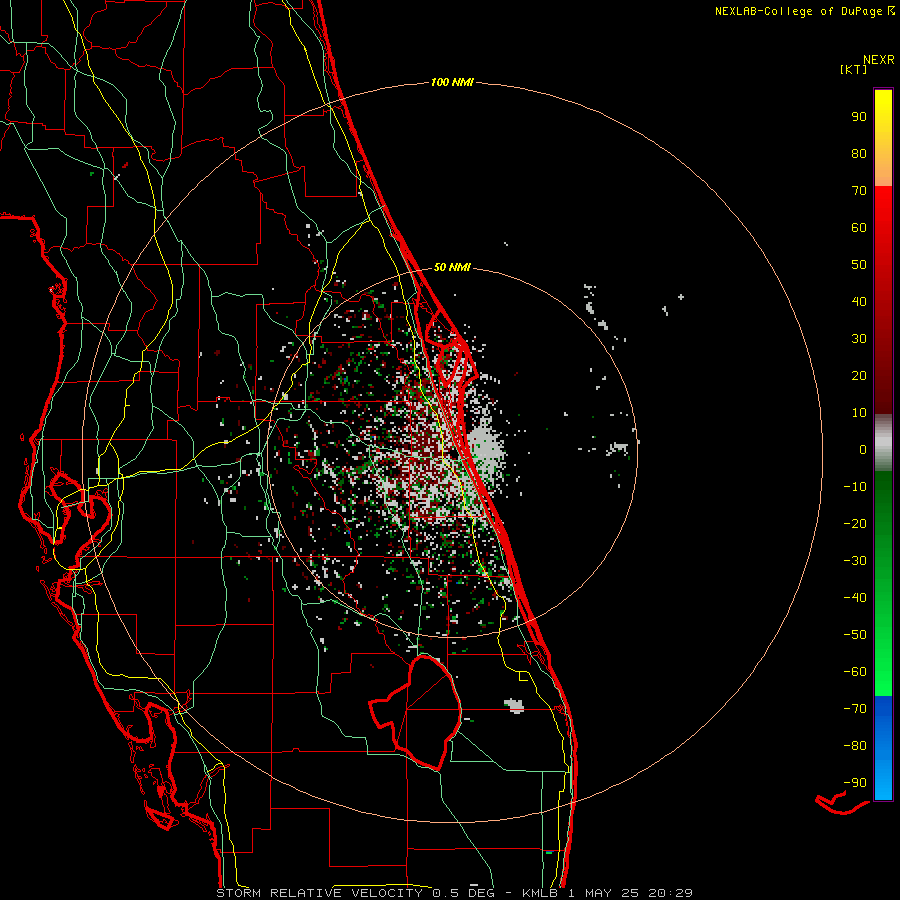The image size is (900, 900).
Task: Click the red lake outline south of the radar
Action: pyautogui.click(x=415, y=712)
